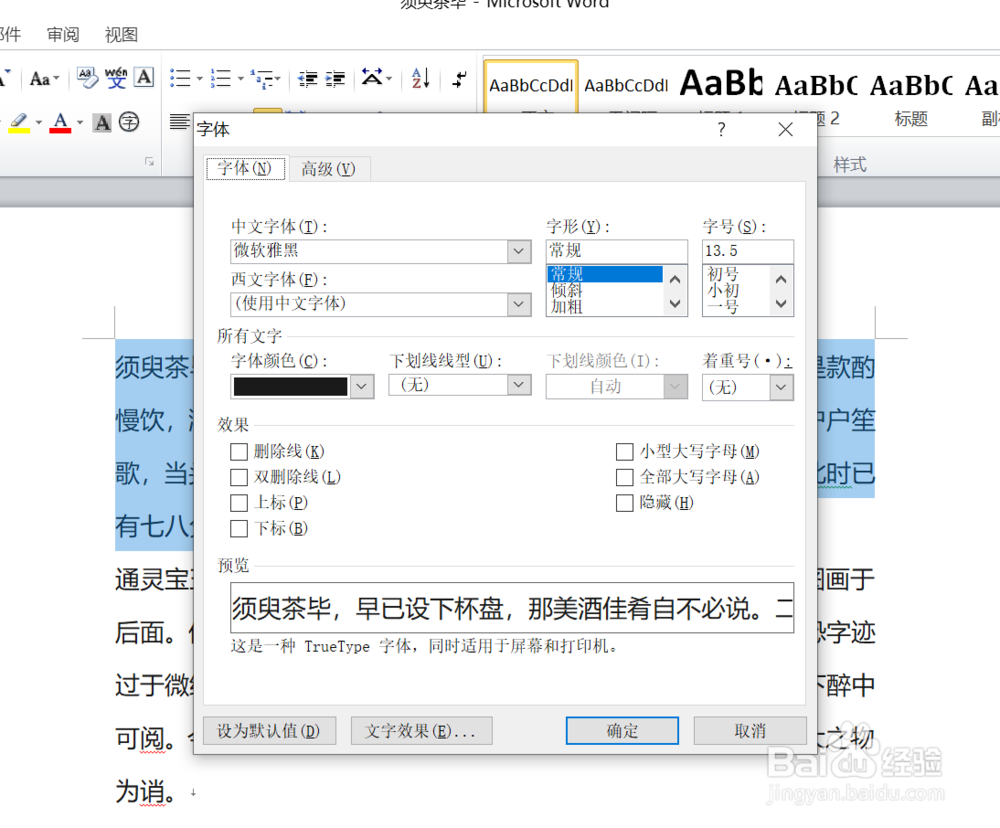
Task: Select the red font color icon
Action: (x=60, y=121)
